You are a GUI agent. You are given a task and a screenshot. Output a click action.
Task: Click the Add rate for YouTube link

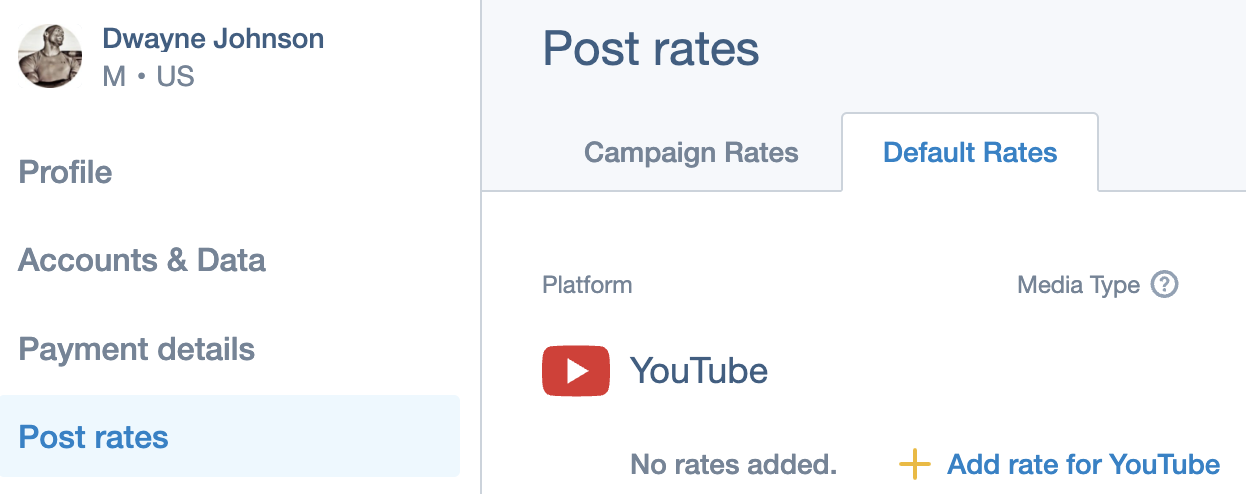(1084, 464)
